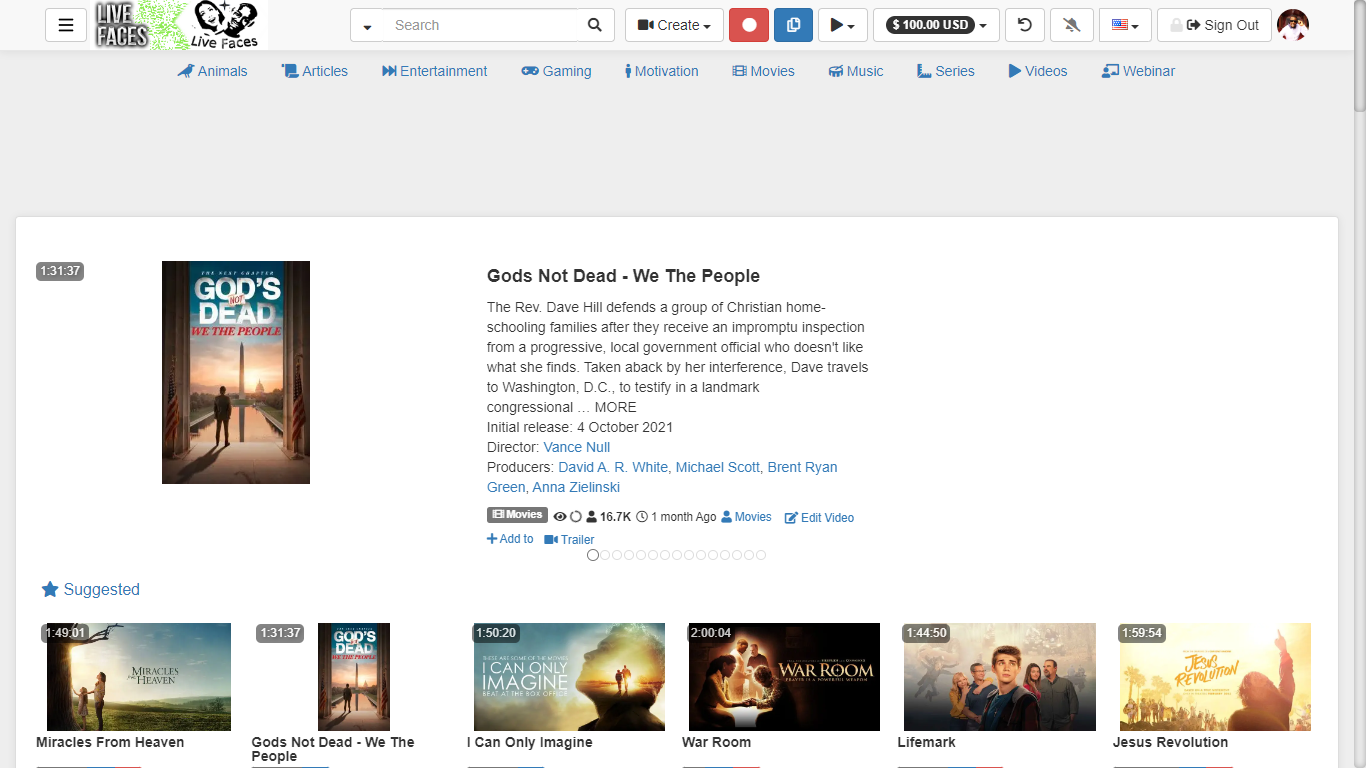Image resolution: width=1366 pixels, height=768 pixels.
Task: Open suggested Gods Not Dead thumbnail
Action: (354, 677)
